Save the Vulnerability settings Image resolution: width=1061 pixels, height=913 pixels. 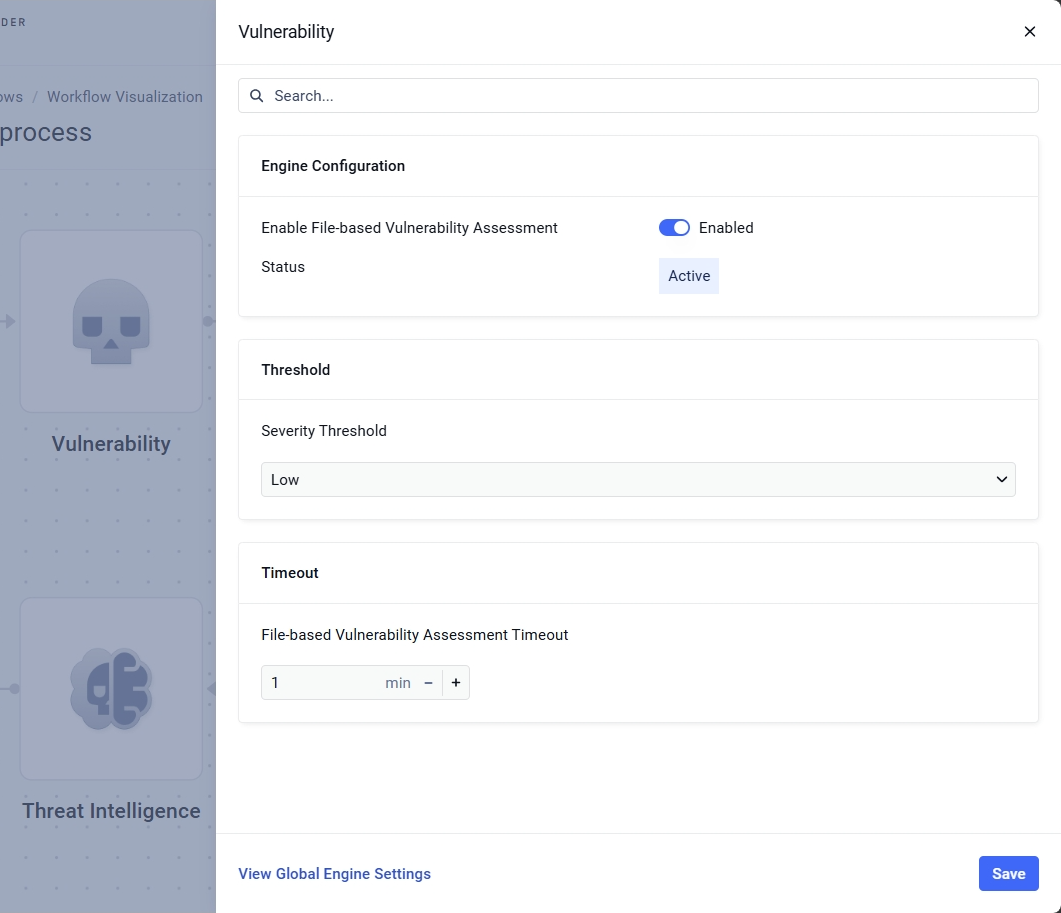[1008, 874]
